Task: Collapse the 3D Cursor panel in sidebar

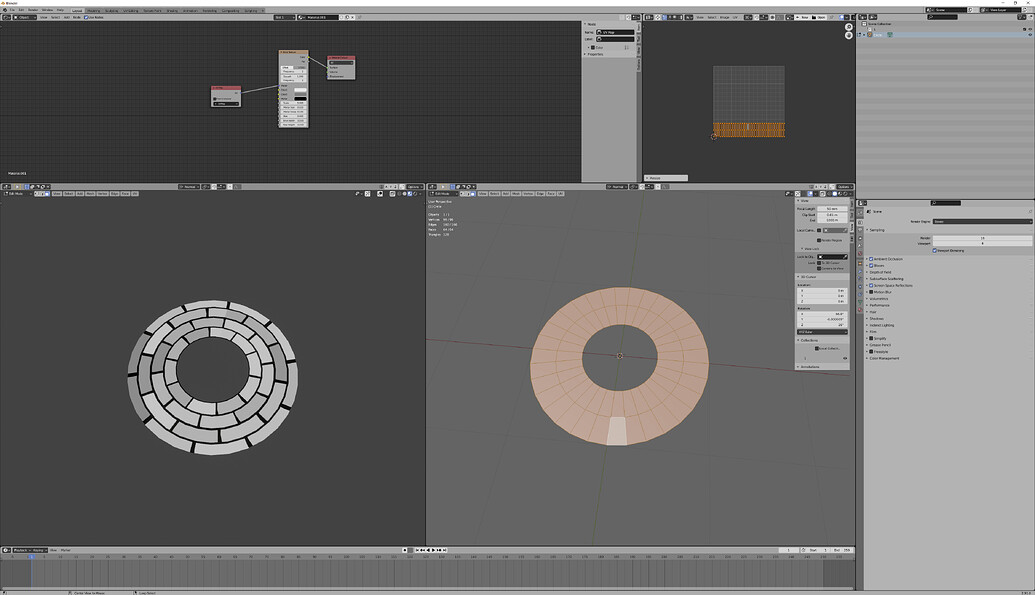Action: click(x=808, y=277)
